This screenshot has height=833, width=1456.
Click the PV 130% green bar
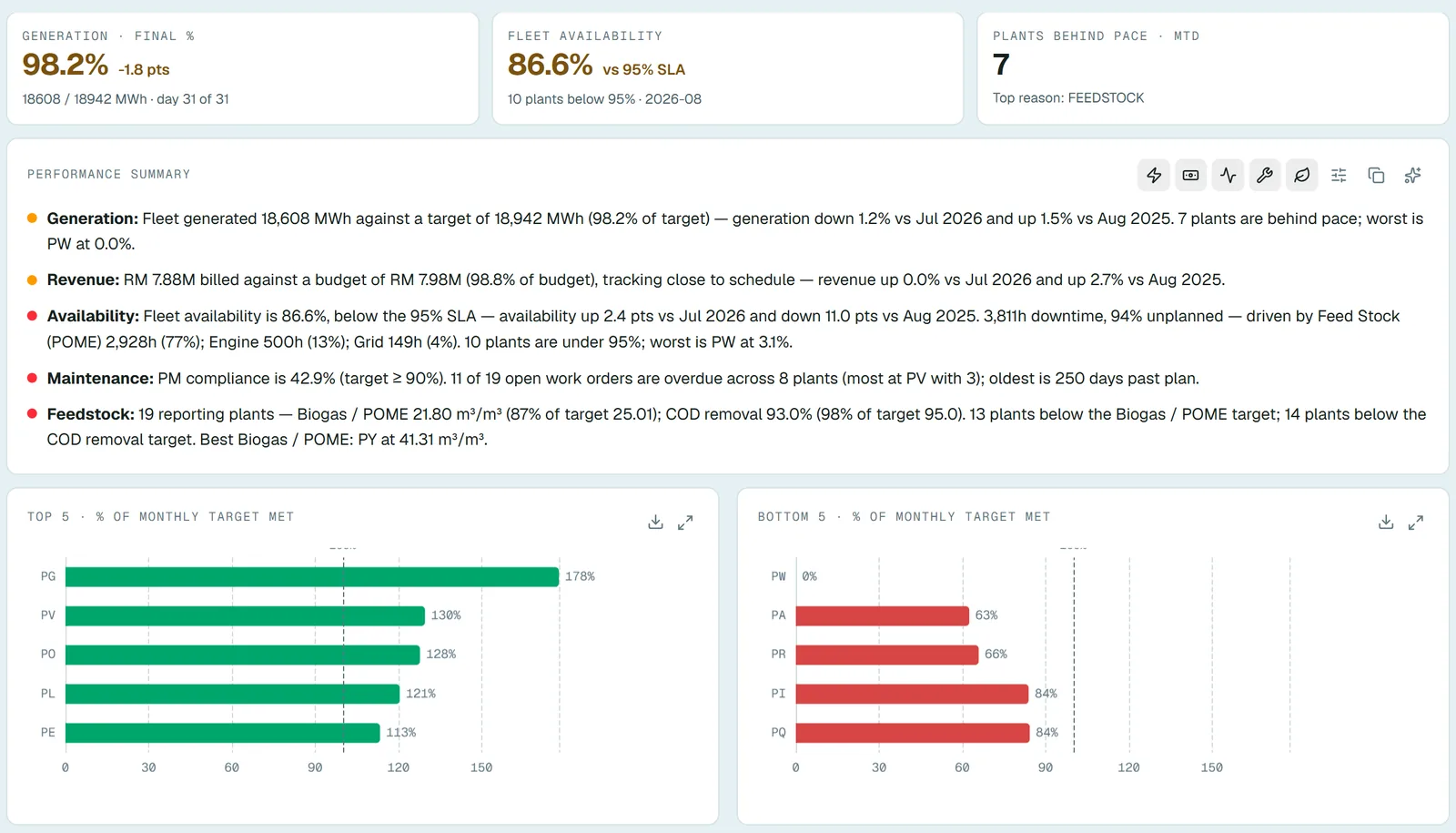245,615
